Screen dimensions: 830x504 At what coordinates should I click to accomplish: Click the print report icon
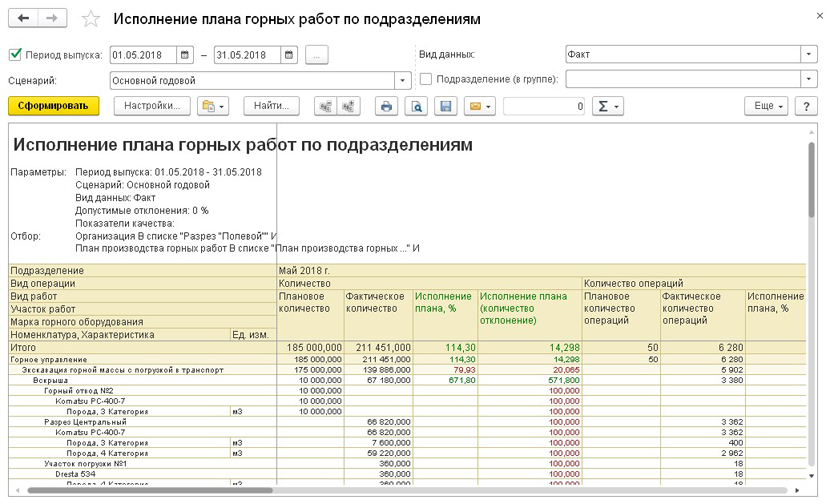click(x=386, y=106)
